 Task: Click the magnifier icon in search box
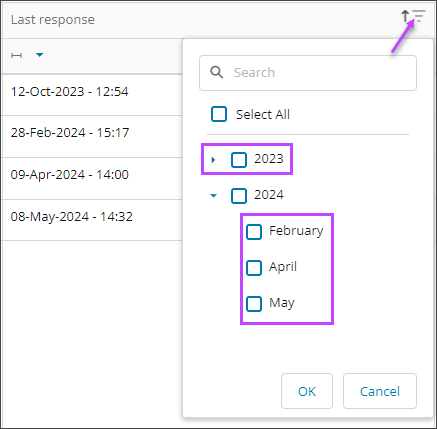217,72
